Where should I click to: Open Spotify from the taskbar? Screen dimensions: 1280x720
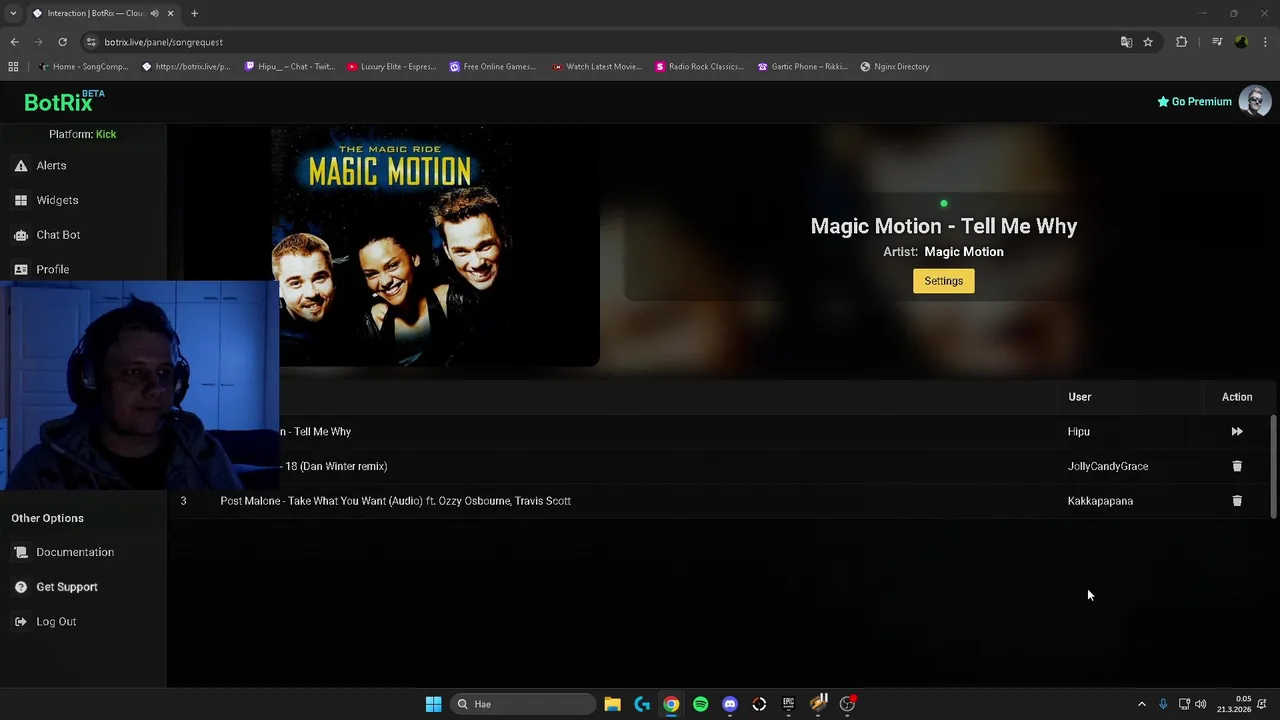point(700,704)
